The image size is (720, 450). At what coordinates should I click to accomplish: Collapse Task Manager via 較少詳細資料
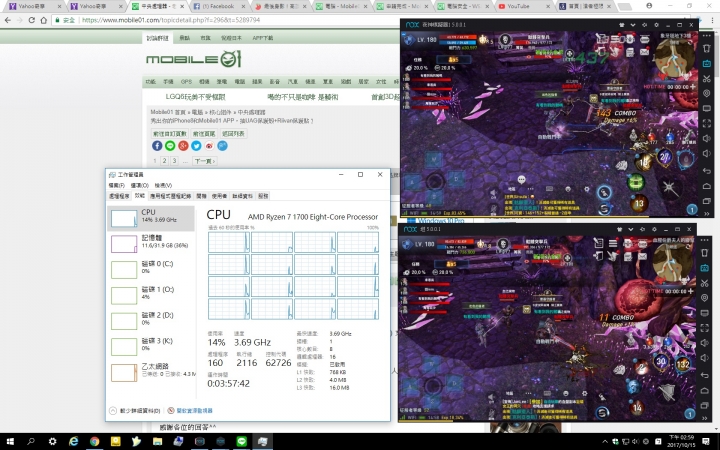click(x=135, y=411)
